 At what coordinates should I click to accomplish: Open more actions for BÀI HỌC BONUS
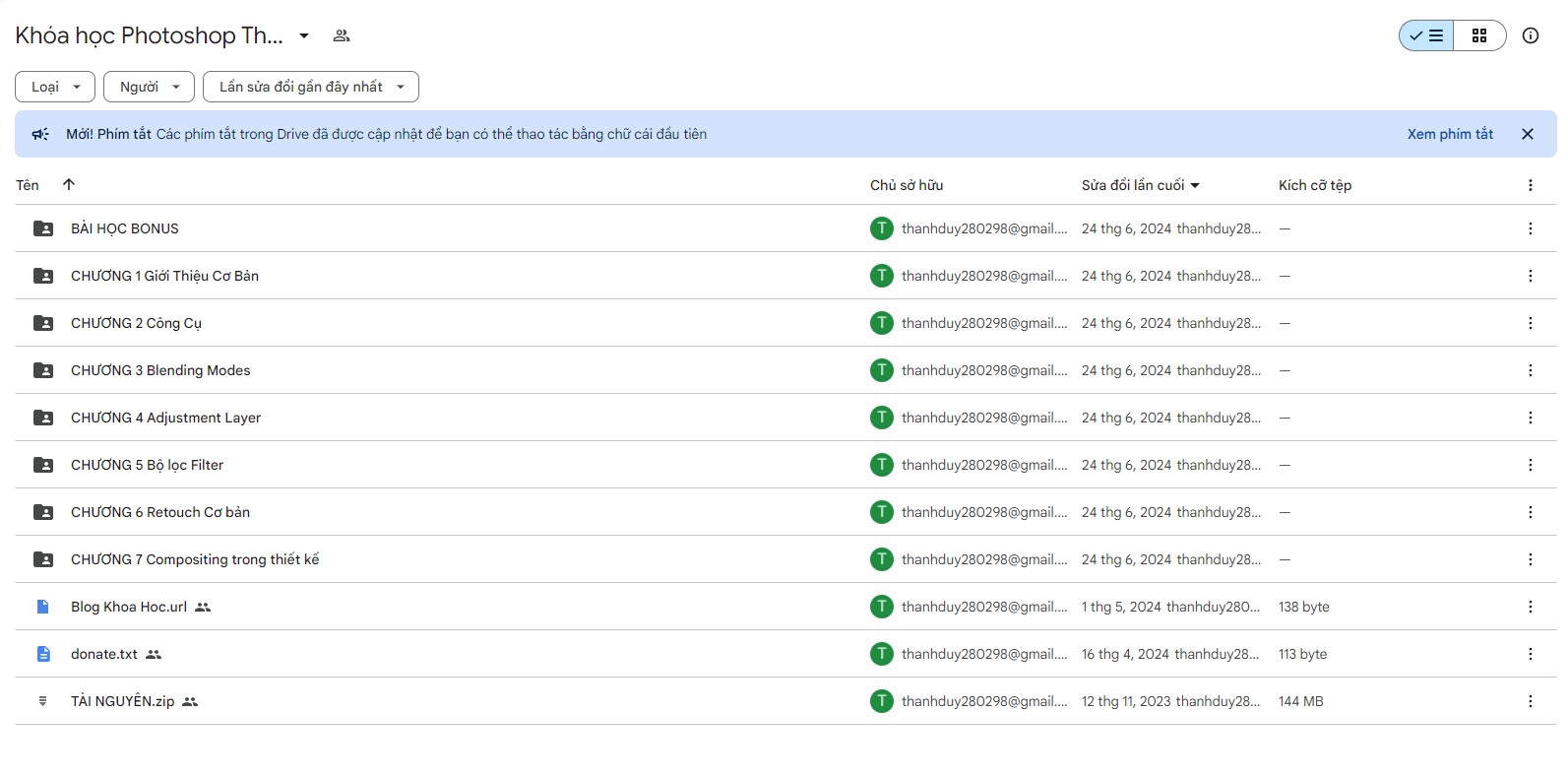[x=1531, y=228]
